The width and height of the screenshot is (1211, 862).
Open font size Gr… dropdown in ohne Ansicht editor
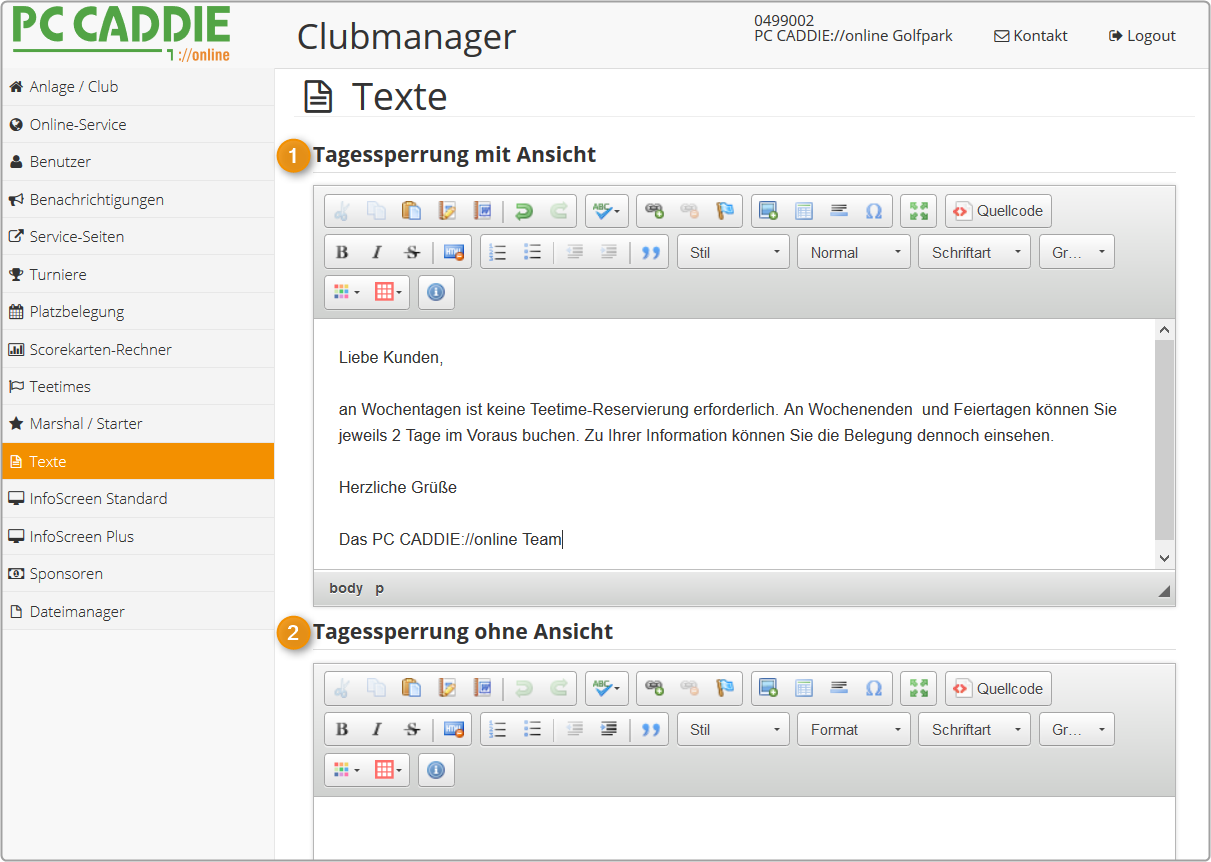(1077, 729)
